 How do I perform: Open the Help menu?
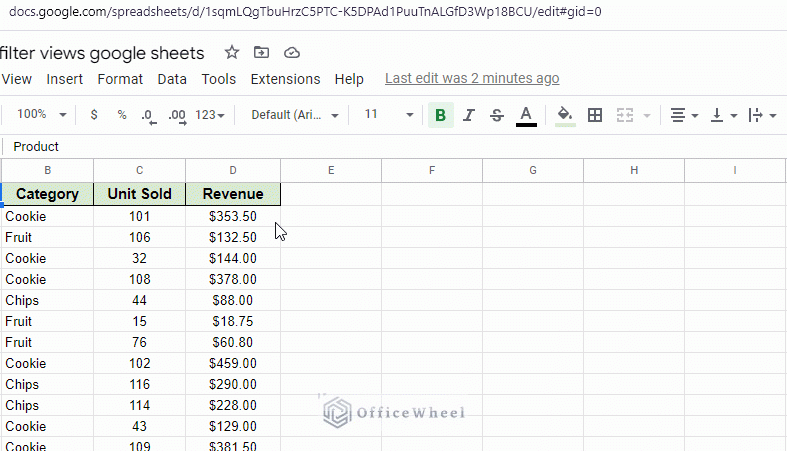(349, 79)
